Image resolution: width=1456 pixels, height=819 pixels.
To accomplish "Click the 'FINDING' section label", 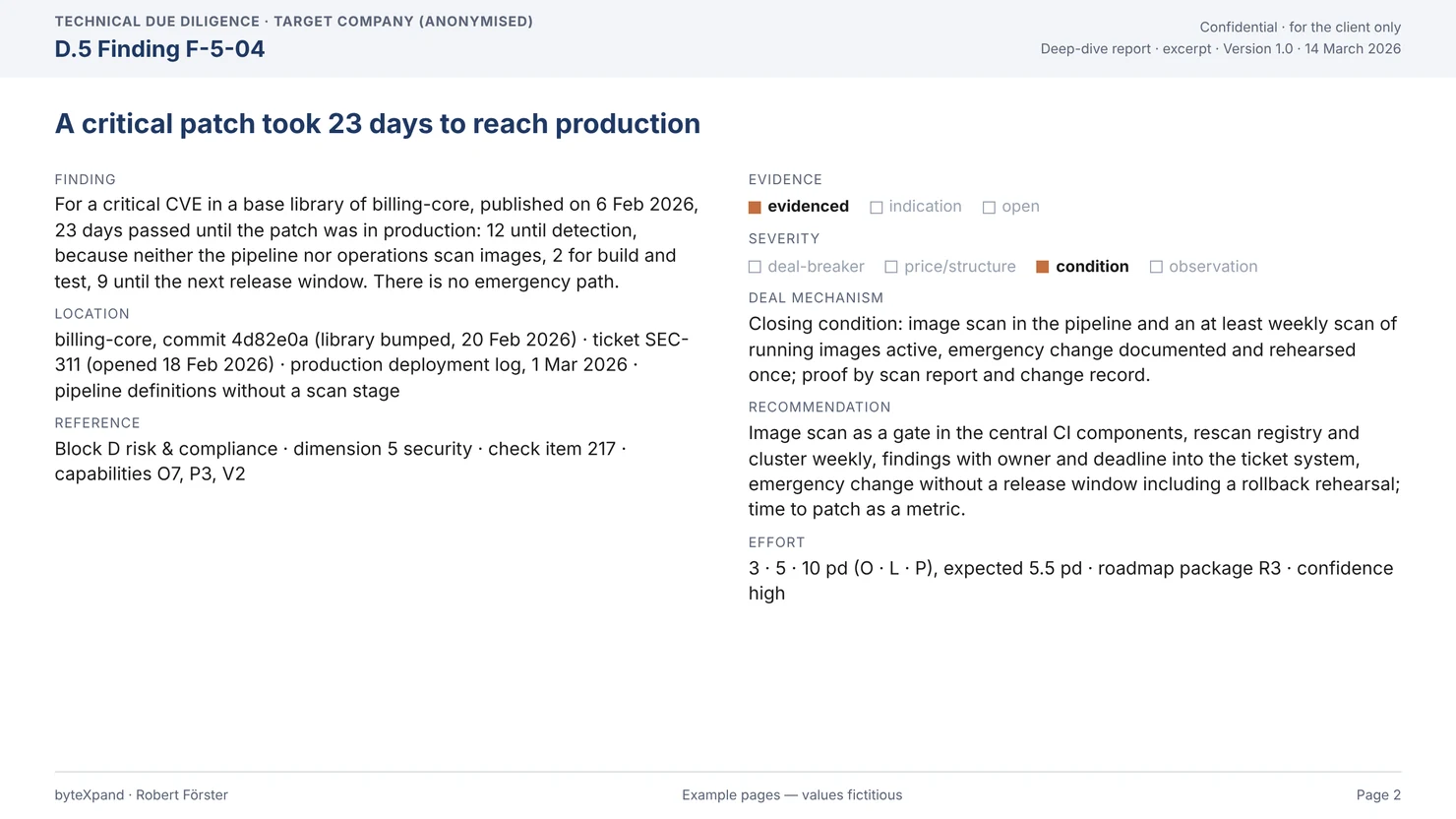I will pos(85,180).
